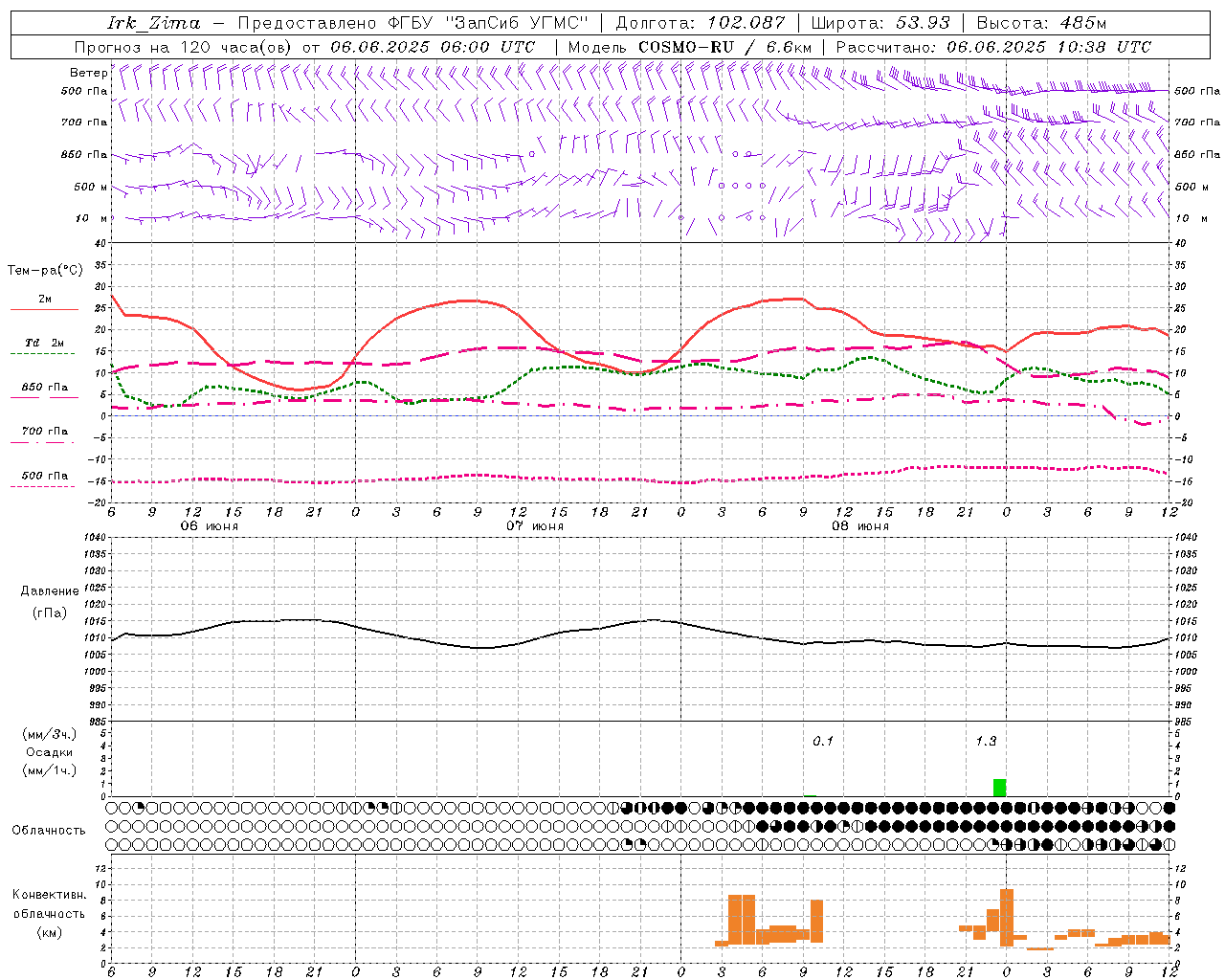Select the "Облачность" cloud cover label
The width and height of the screenshot is (1225, 980).
tap(49, 831)
